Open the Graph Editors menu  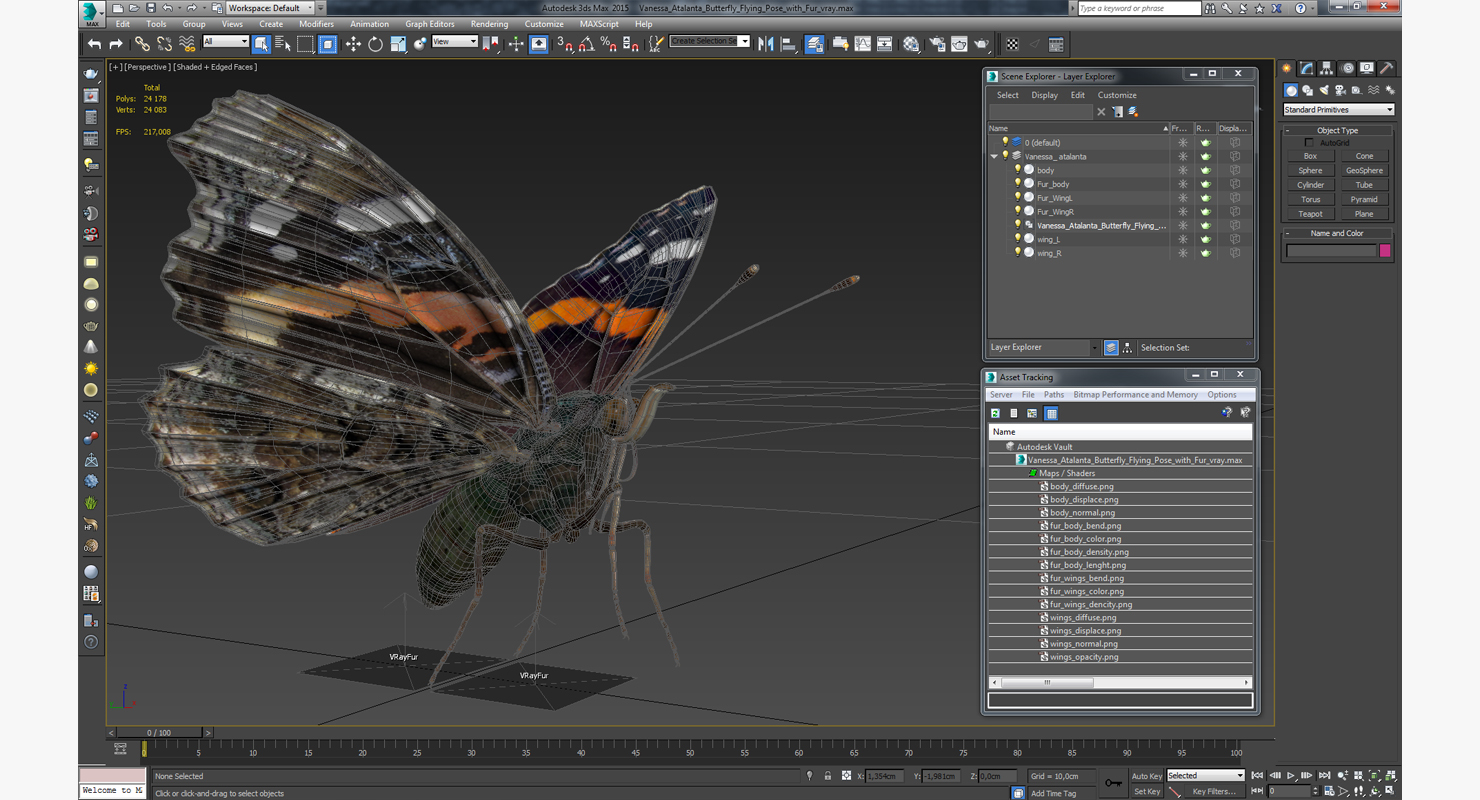pyautogui.click(x=430, y=24)
